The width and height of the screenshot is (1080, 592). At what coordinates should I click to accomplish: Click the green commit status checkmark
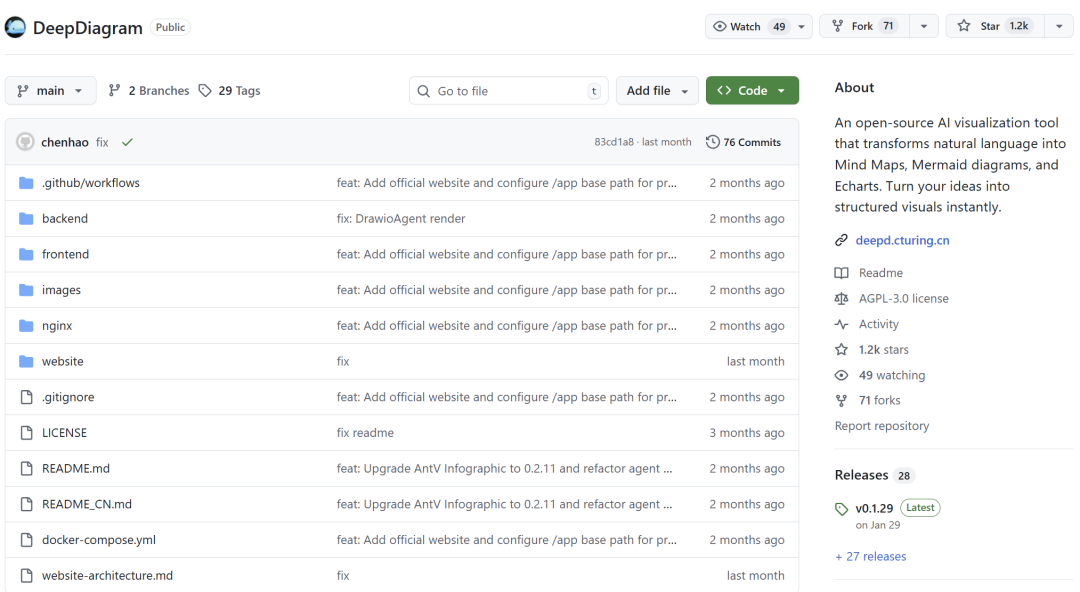click(127, 143)
